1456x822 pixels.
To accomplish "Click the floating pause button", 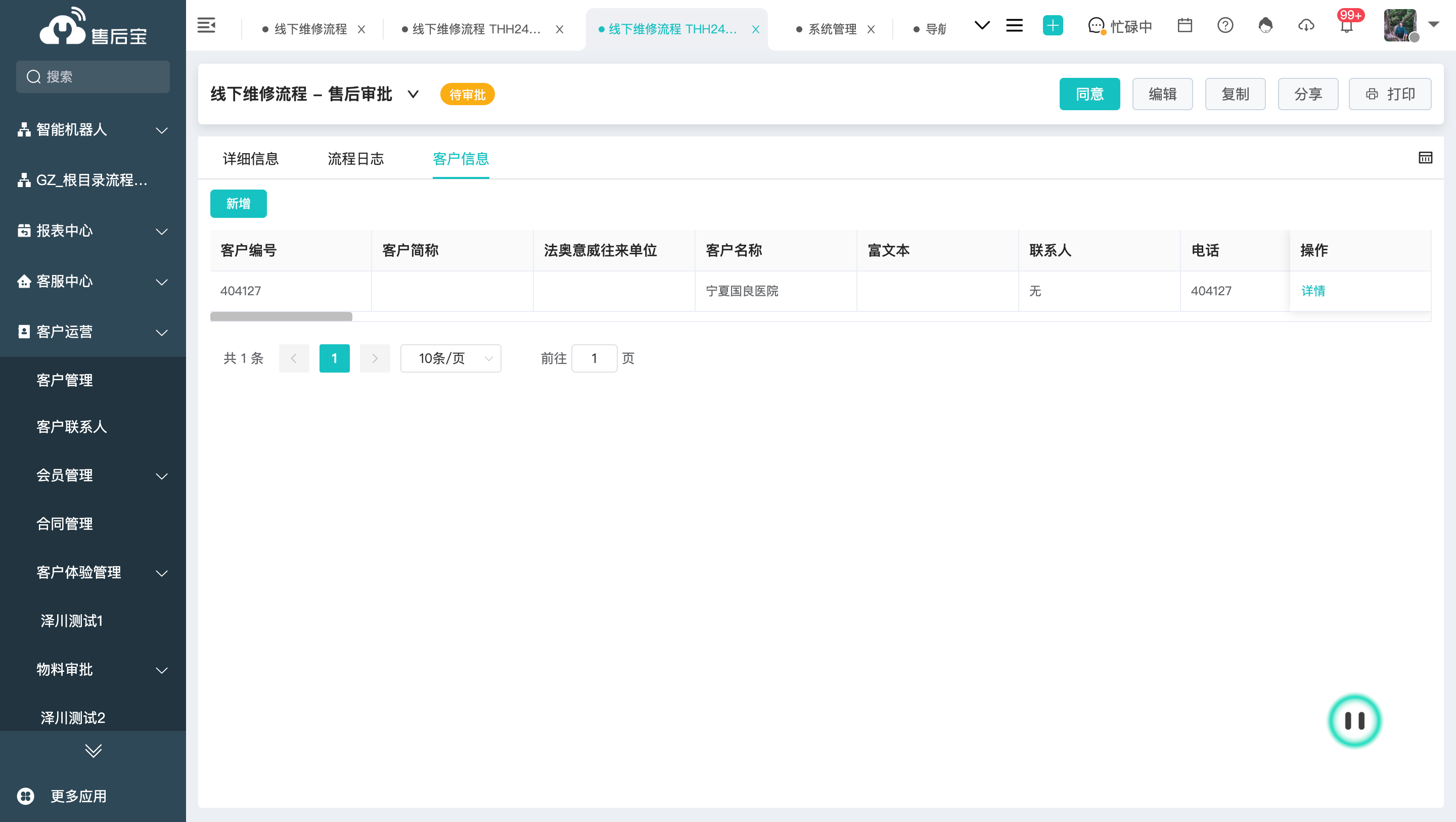I will pos(1354,721).
